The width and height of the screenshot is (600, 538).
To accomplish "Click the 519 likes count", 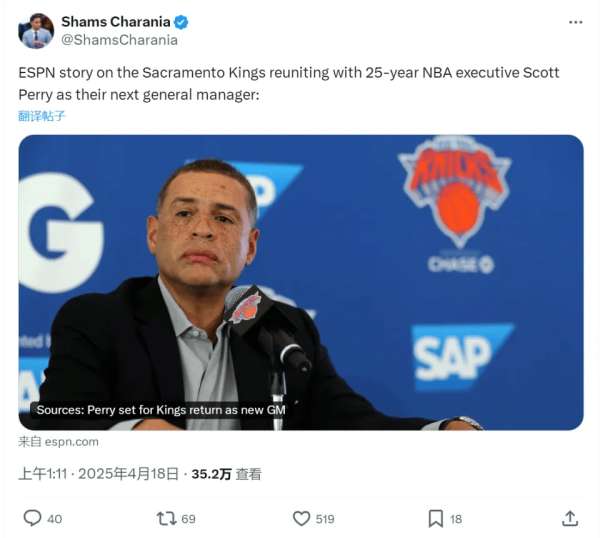I will pos(325,519).
